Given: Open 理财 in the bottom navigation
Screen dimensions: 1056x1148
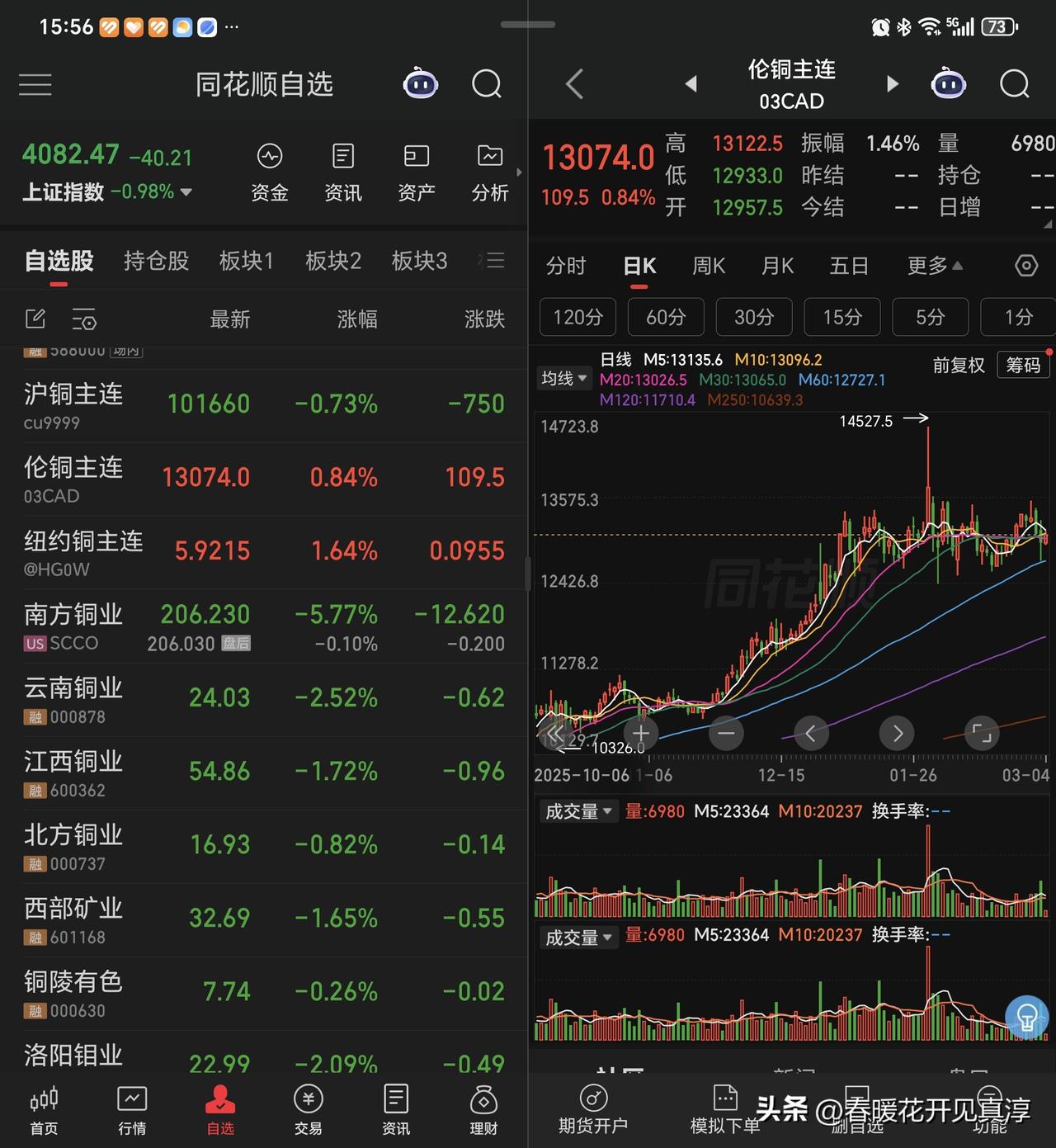Looking at the screenshot, I should coord(483,1110).
